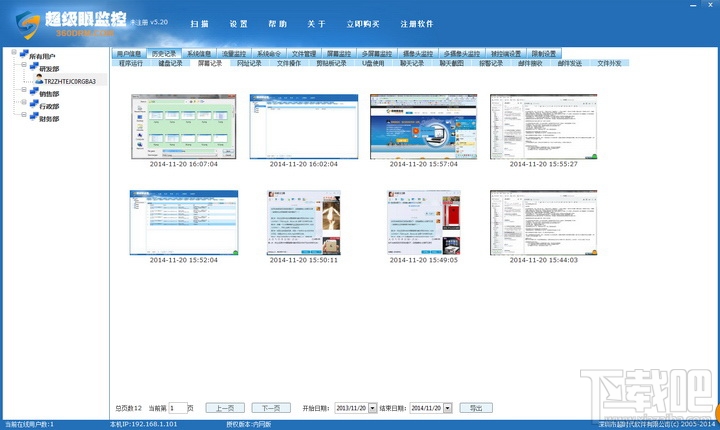
Task: Select the 聊天截图 sub-tab
Action: [x=451, y=63]
